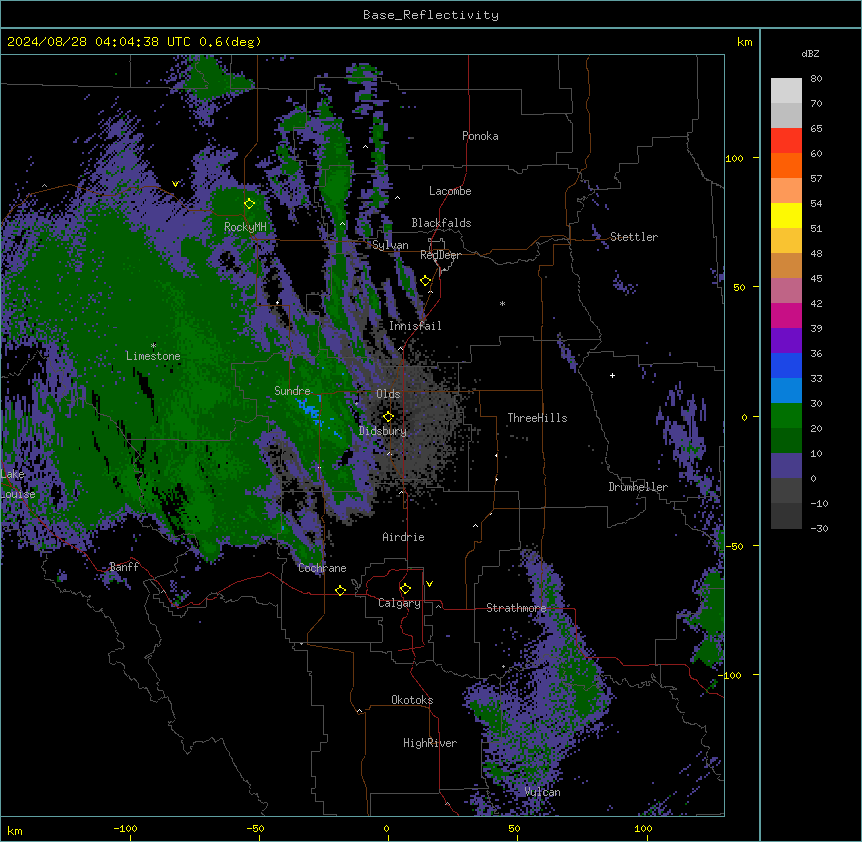Select the Blackfalds label on the map
Screen dimensions: 862x842
441,223
